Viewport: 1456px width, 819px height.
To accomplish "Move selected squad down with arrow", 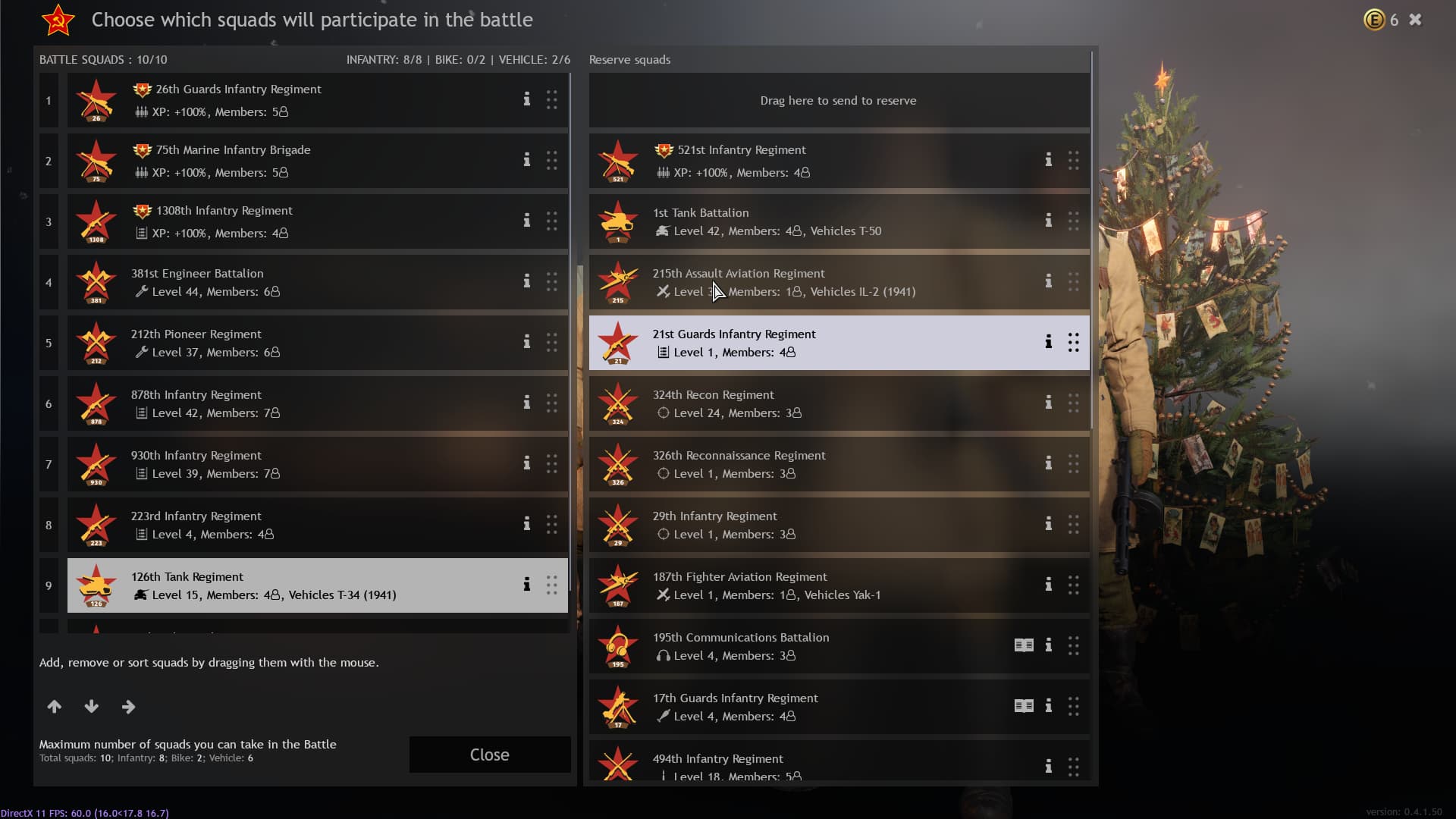I will click(92, 707).
